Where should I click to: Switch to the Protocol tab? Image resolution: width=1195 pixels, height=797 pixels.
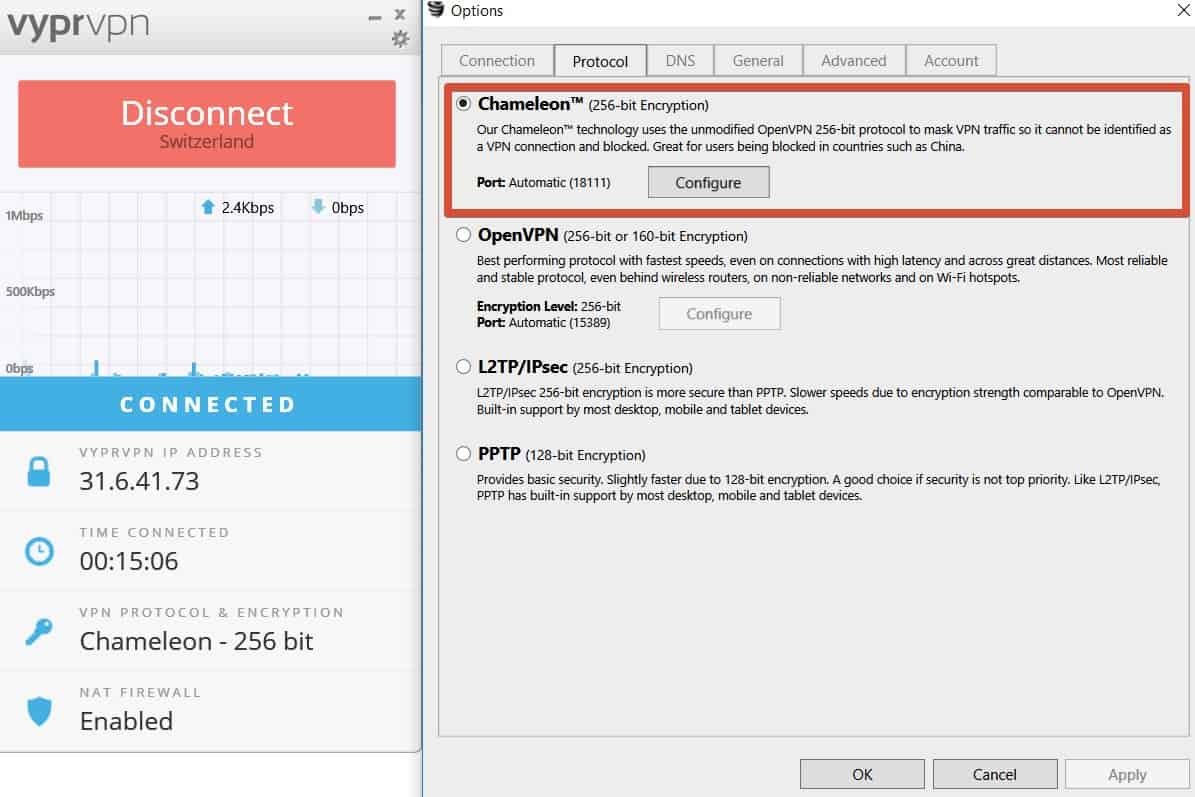600,61
